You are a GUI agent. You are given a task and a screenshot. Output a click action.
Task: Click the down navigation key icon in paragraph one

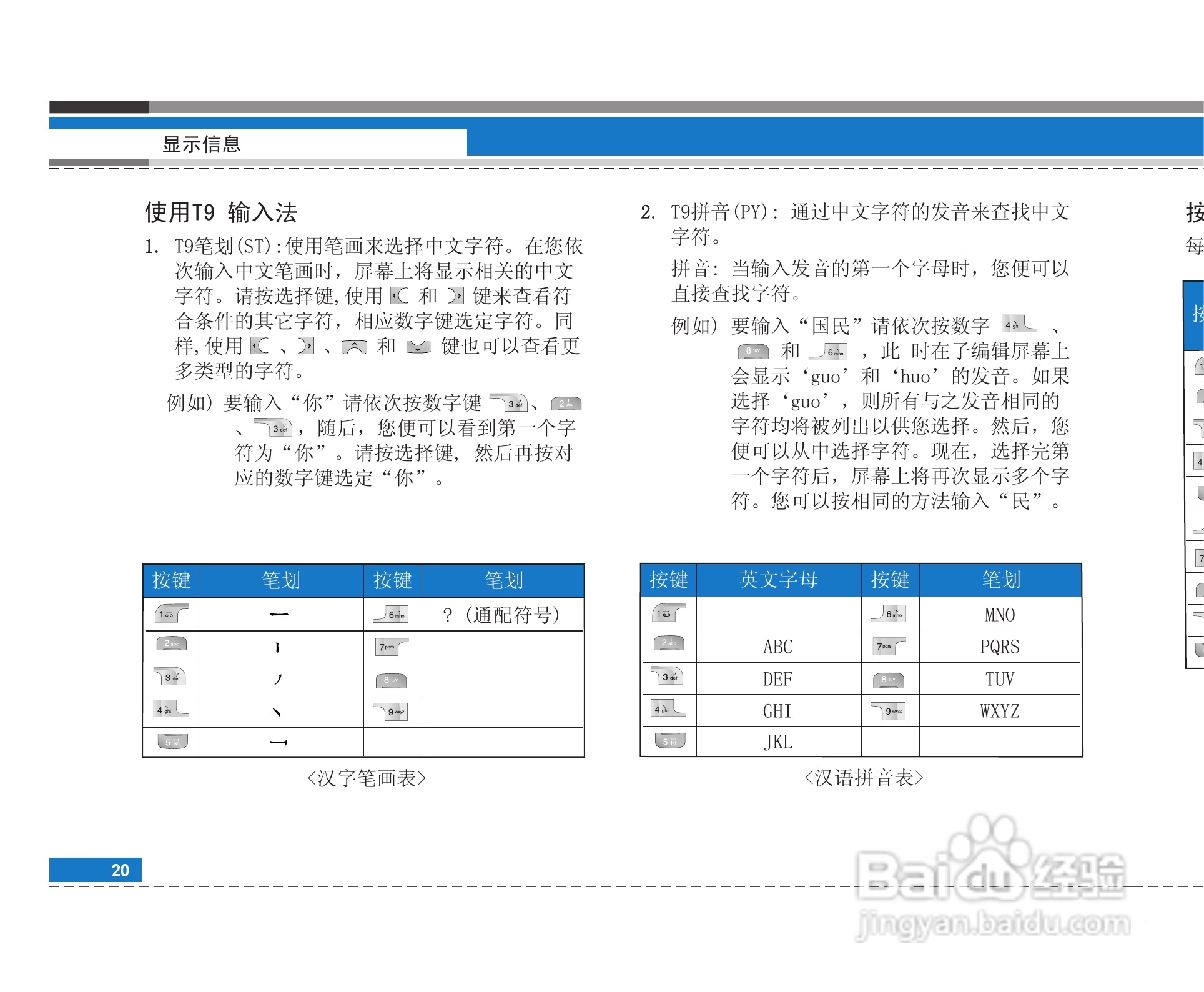(418, 347)
